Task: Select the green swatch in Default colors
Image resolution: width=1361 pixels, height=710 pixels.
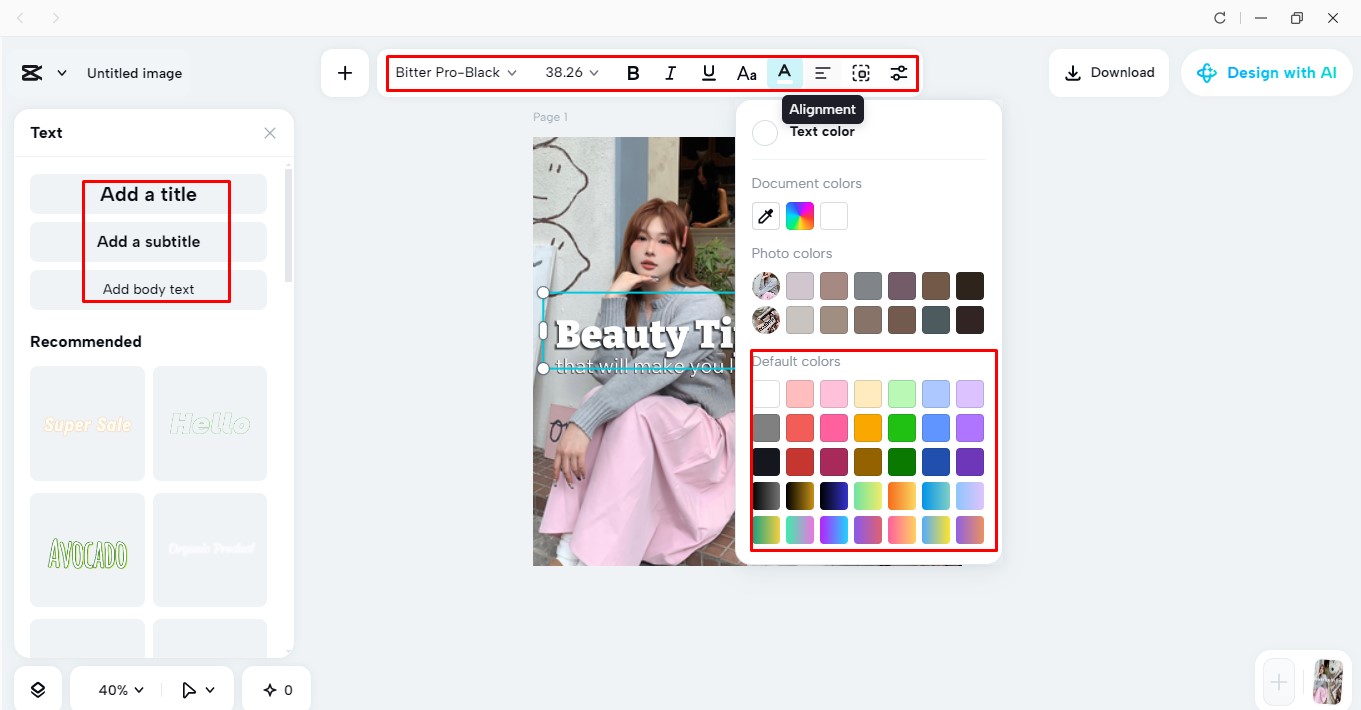Action: (x=902, y=427)
